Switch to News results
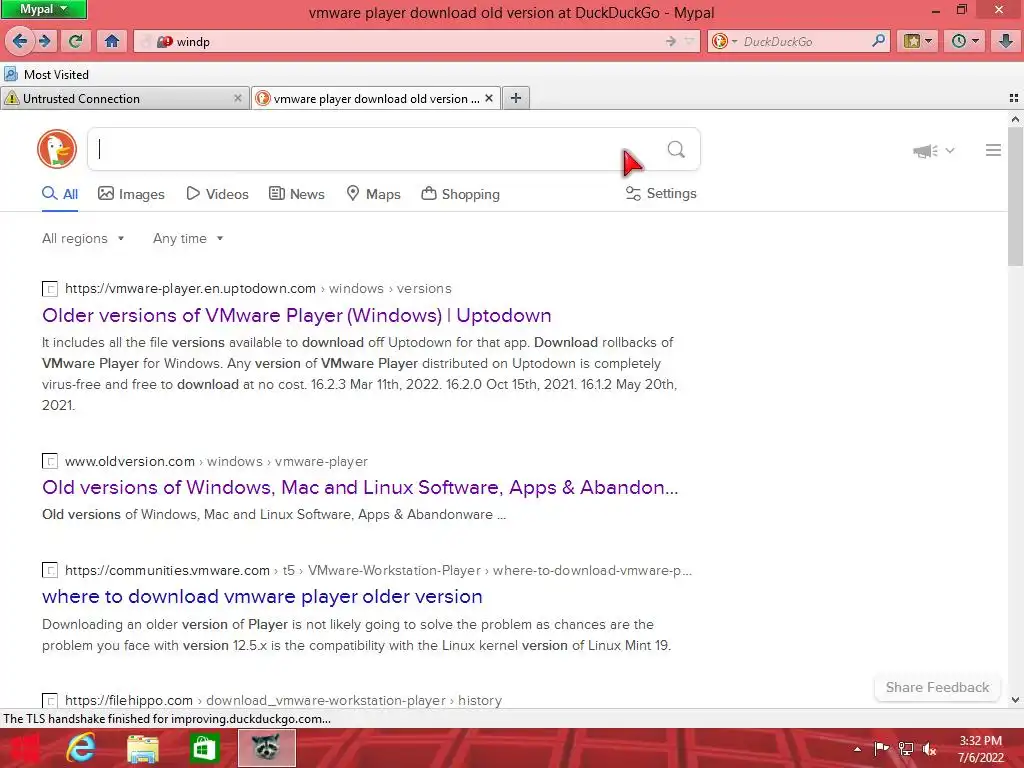Screen dimensions: 1024x768 [296, 194]
